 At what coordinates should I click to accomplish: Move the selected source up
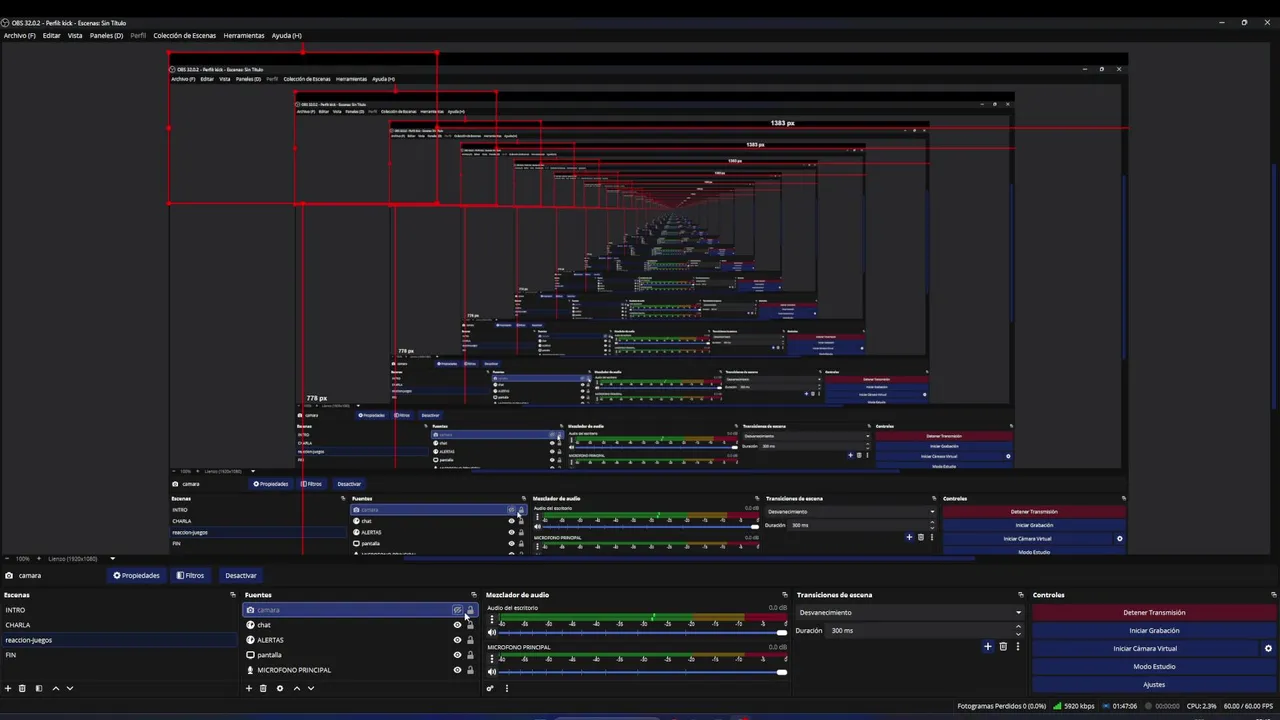coord(297,688)
